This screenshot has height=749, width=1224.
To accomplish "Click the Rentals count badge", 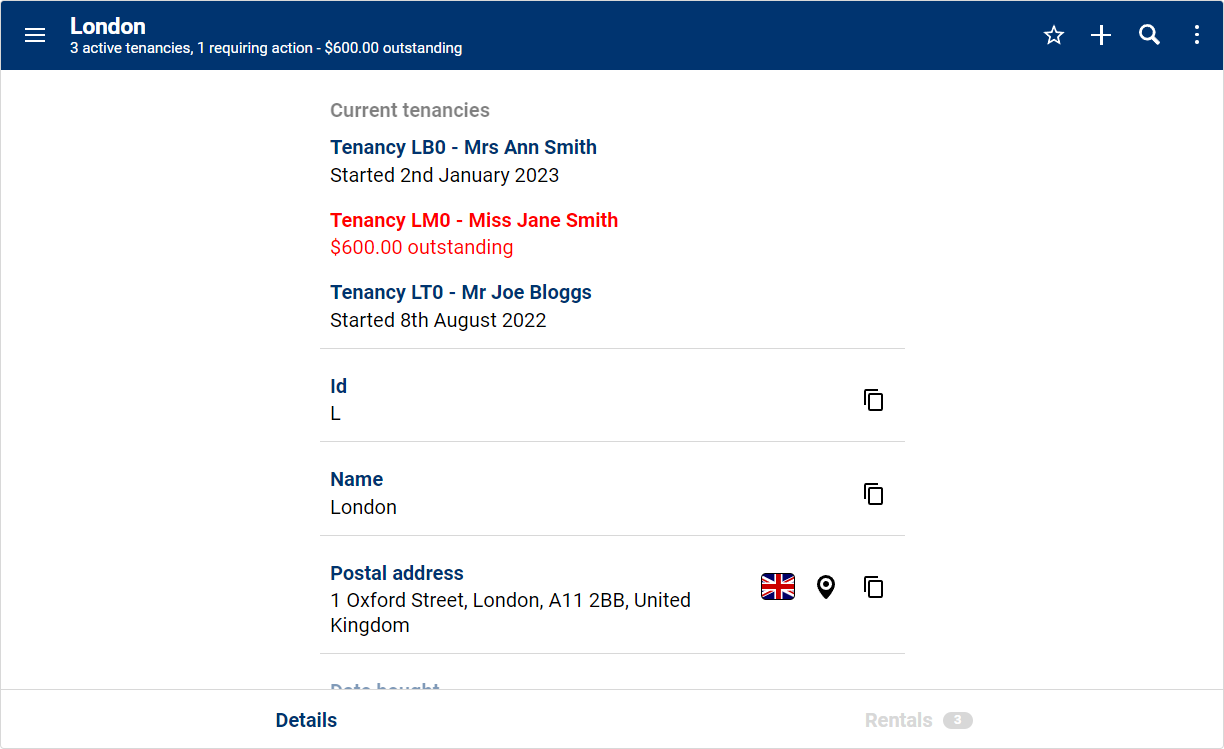I will click(957, 720).
